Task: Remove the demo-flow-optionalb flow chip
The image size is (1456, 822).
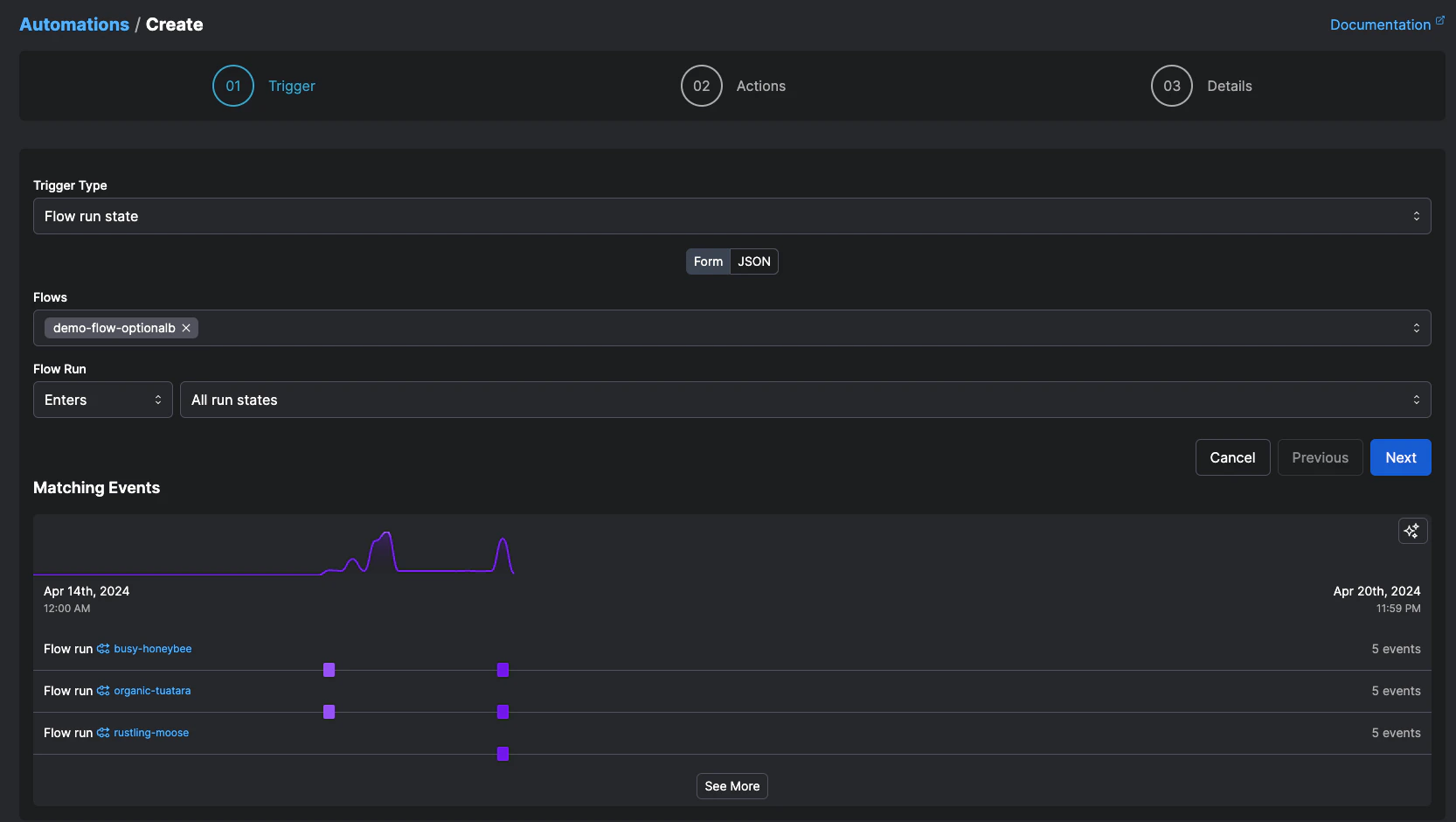Action: 186,328
